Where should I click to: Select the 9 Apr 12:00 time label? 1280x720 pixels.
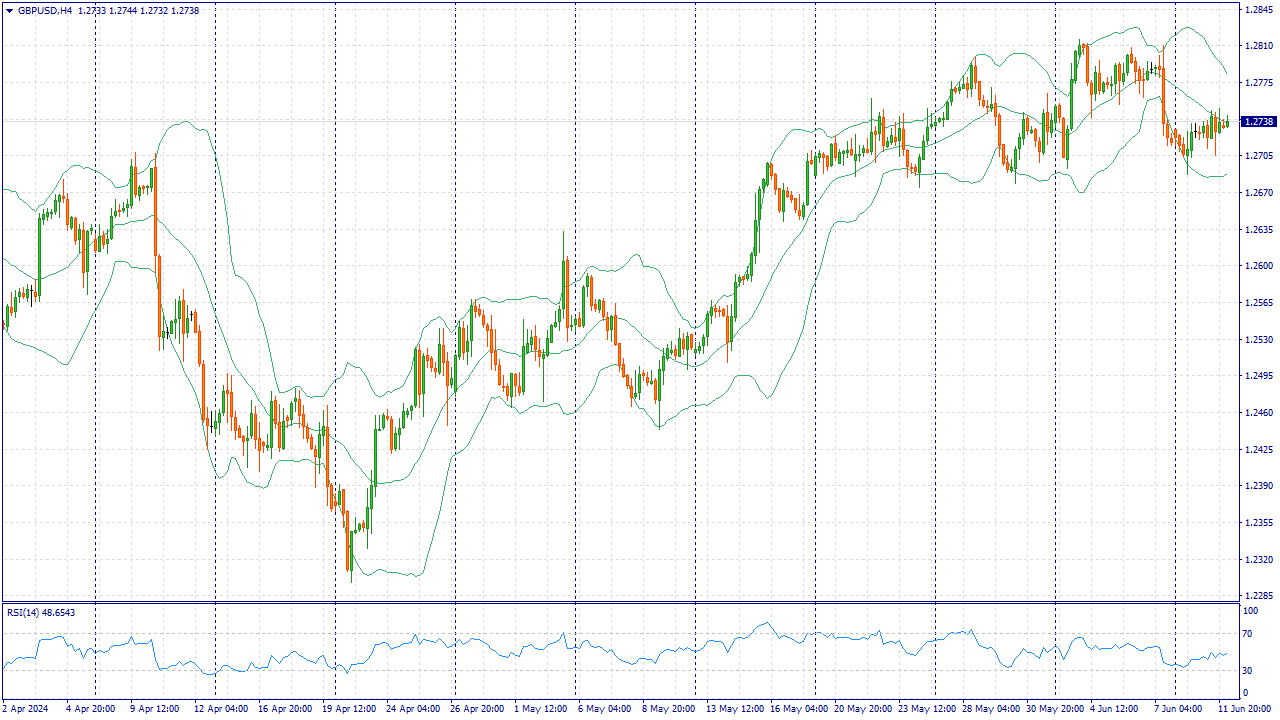[x=155, y=708]
